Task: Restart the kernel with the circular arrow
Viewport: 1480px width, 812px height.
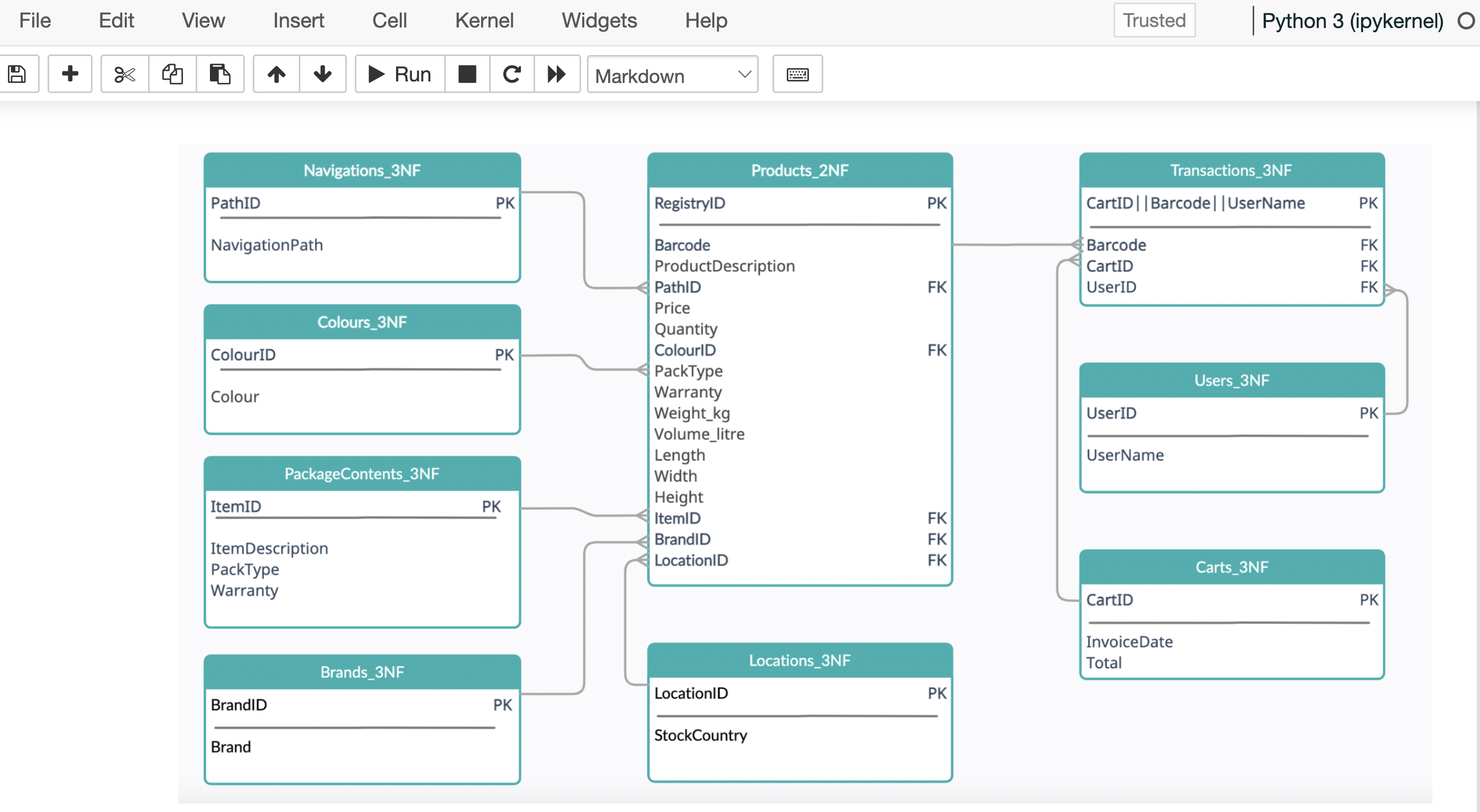Action: pyautogui.click(x=512, y=74)
